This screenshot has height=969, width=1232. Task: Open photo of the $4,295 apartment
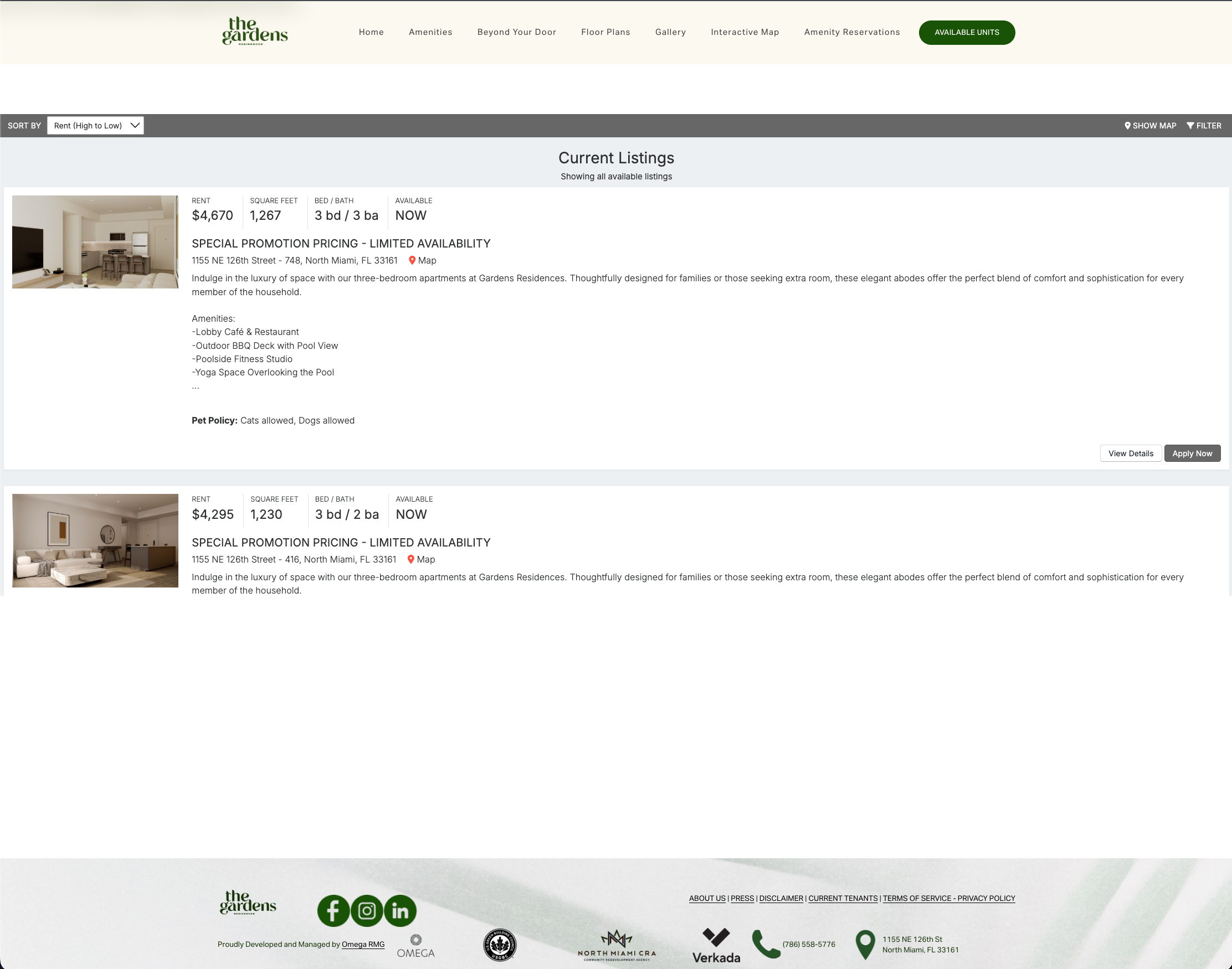click(95, 540)
